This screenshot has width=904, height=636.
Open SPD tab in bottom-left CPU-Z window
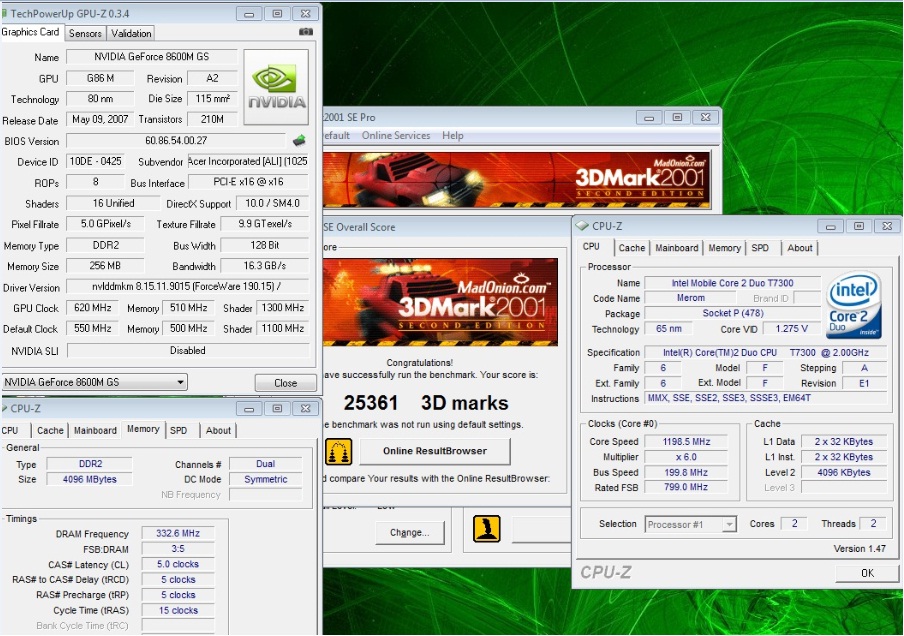179,430
